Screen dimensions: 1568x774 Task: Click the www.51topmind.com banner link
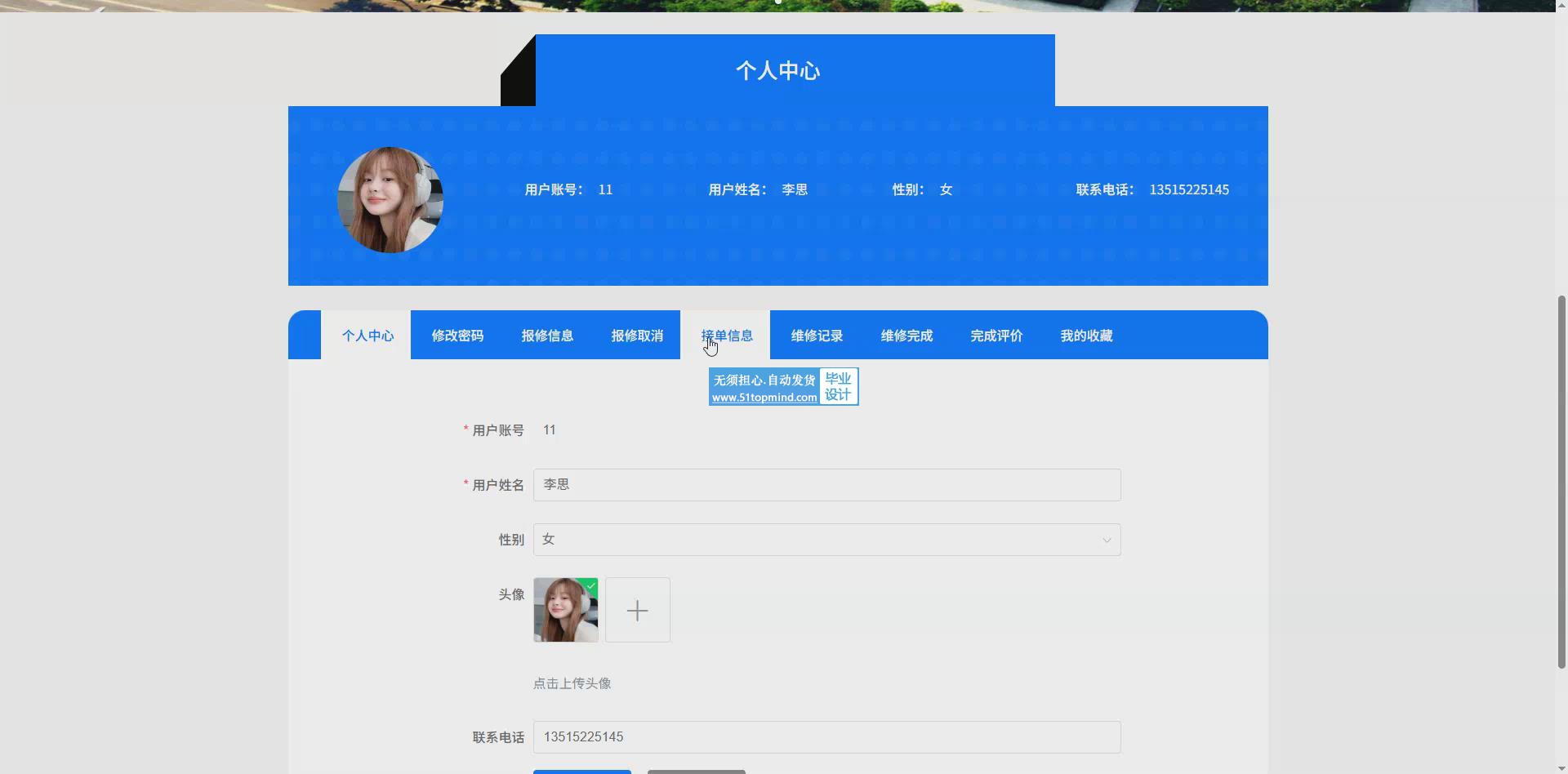pos(764,397)
